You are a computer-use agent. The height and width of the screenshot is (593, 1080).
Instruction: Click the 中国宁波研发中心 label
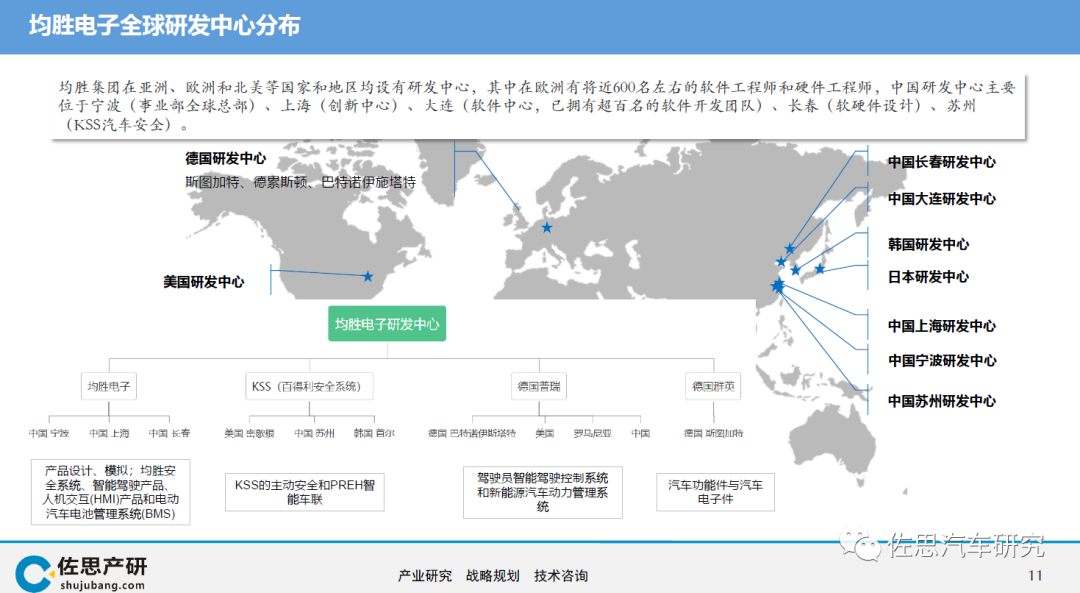(942, 360)
